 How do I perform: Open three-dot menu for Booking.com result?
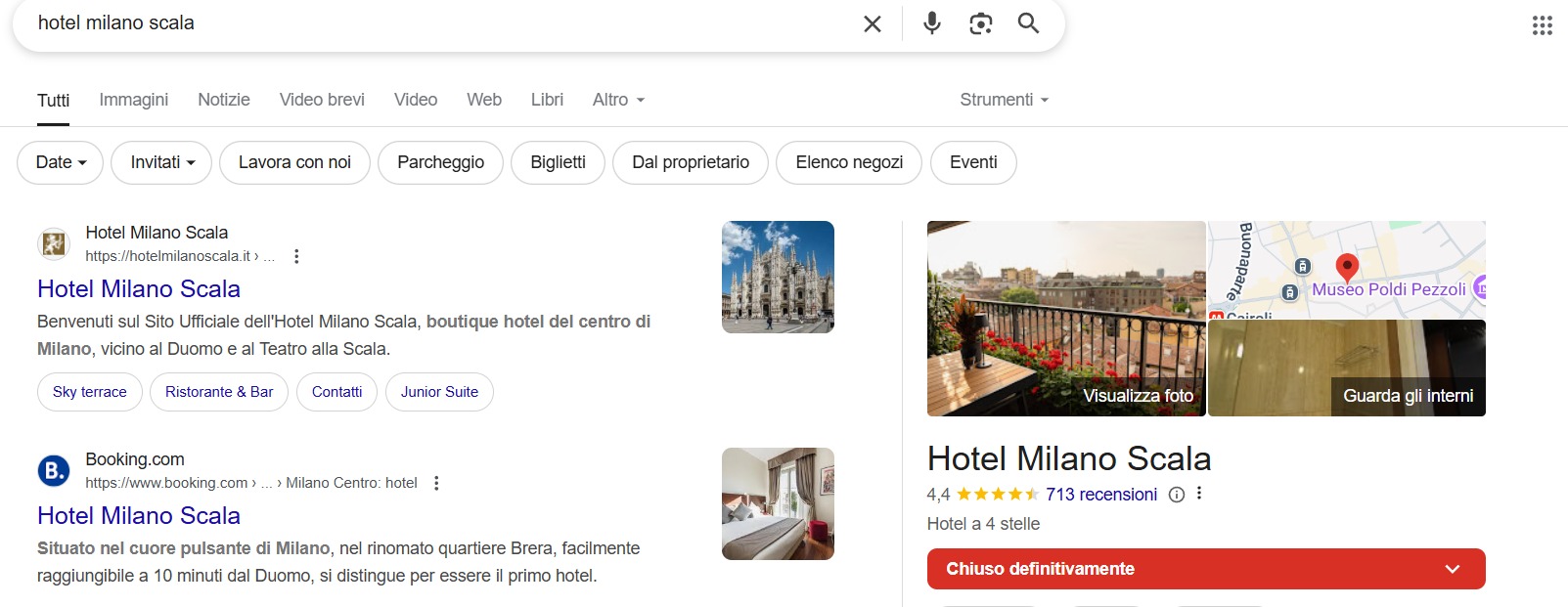436,483
